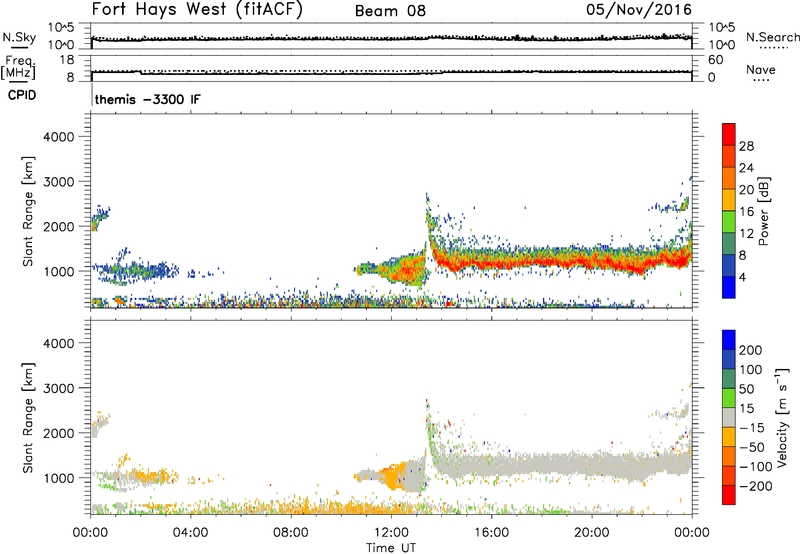Screen dimensions: 800x554
Task: Click the 'Fort Hays West (fitACF)' title
Action: [x=197, y=10]
